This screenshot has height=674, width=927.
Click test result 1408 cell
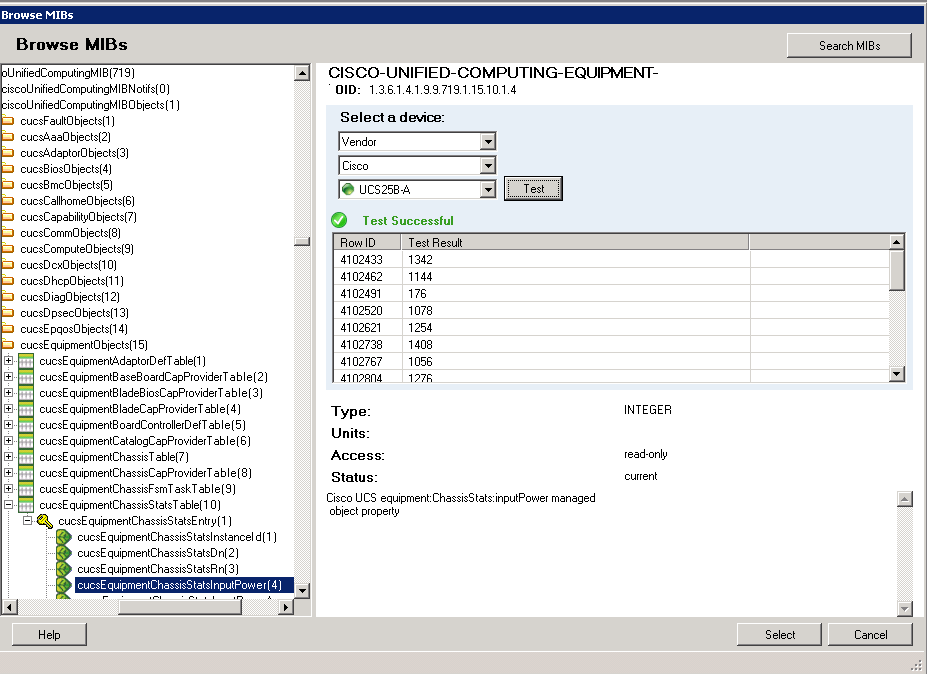[x=576, y=345]
